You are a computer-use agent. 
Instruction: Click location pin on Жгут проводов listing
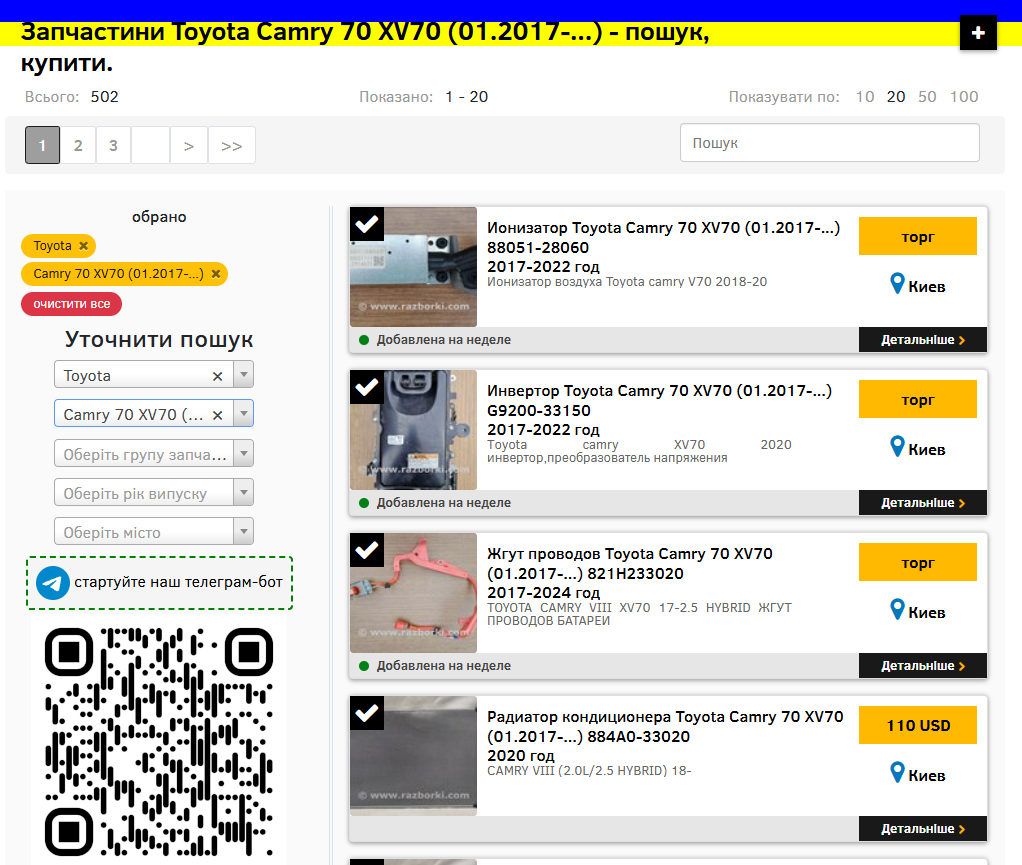click(x=898, y=609)
